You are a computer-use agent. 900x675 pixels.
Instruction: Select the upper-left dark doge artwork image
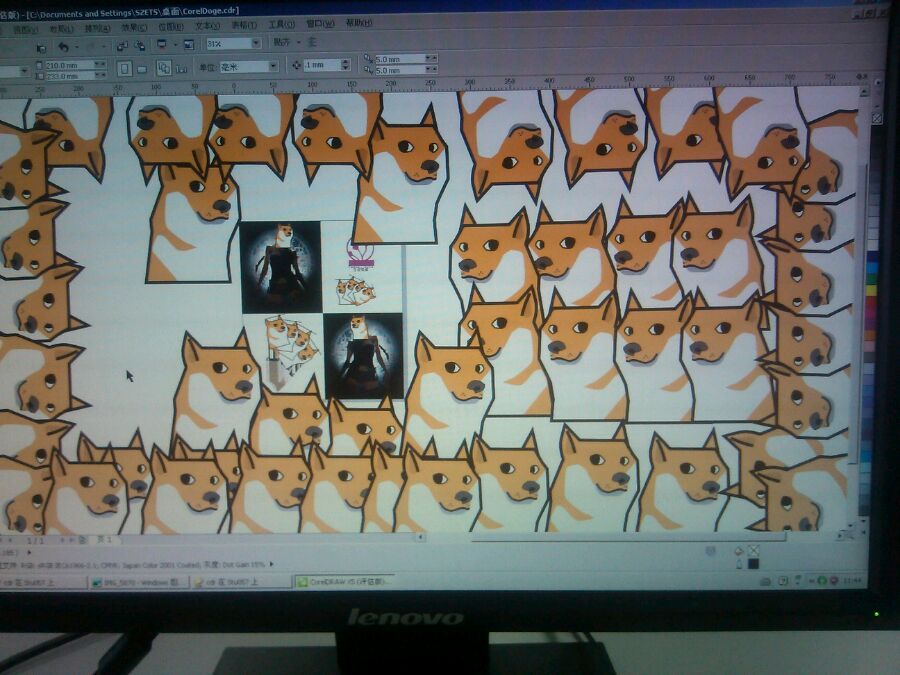281,267
